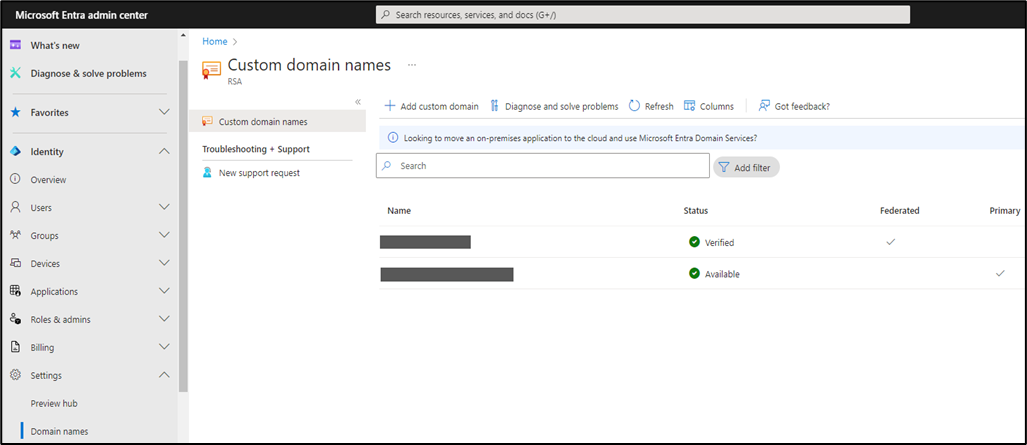
Task: Click the left navigation scrollbar
Action: point(182,220)
